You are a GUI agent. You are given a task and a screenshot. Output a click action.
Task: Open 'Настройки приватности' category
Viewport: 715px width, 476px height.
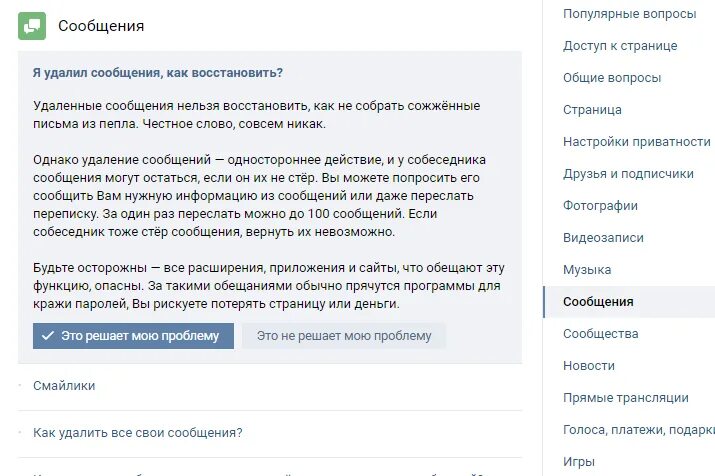(x=636, y=142)
